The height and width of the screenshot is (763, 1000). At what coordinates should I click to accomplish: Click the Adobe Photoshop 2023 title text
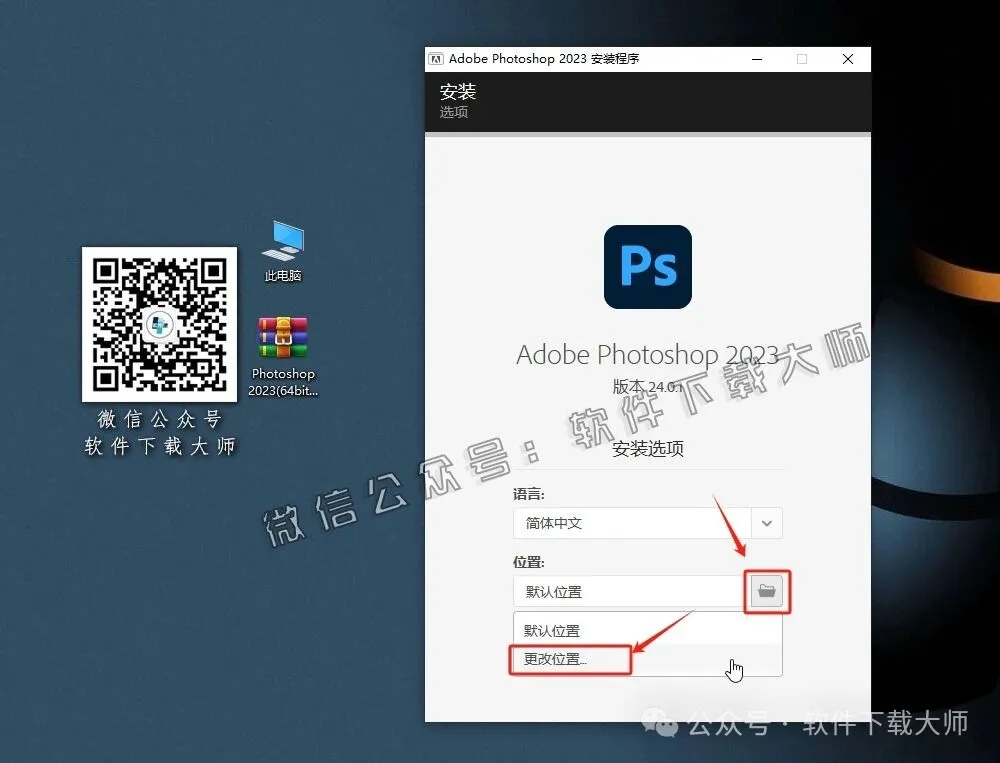pyautogui.click(x=647, y=355)
